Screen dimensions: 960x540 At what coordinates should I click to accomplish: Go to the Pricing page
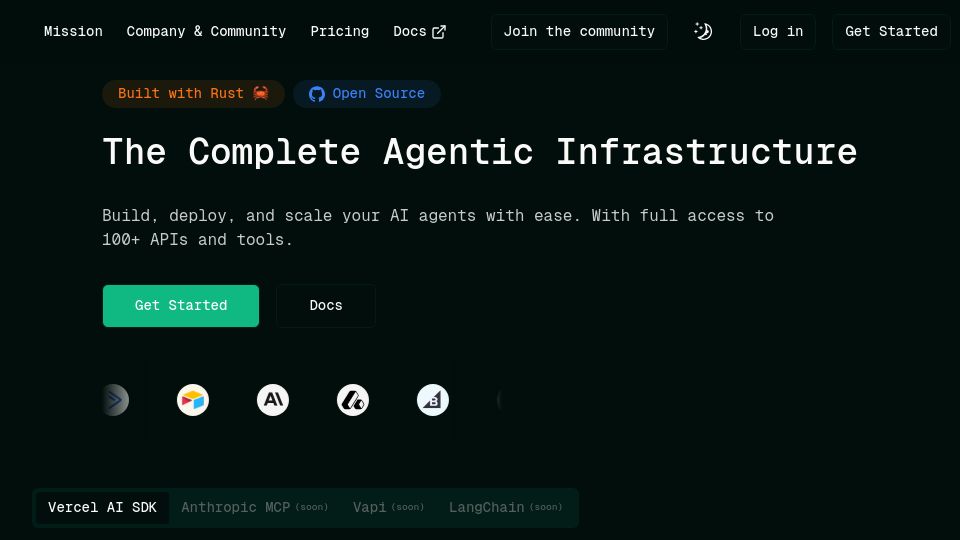click(x=340, y=31)
